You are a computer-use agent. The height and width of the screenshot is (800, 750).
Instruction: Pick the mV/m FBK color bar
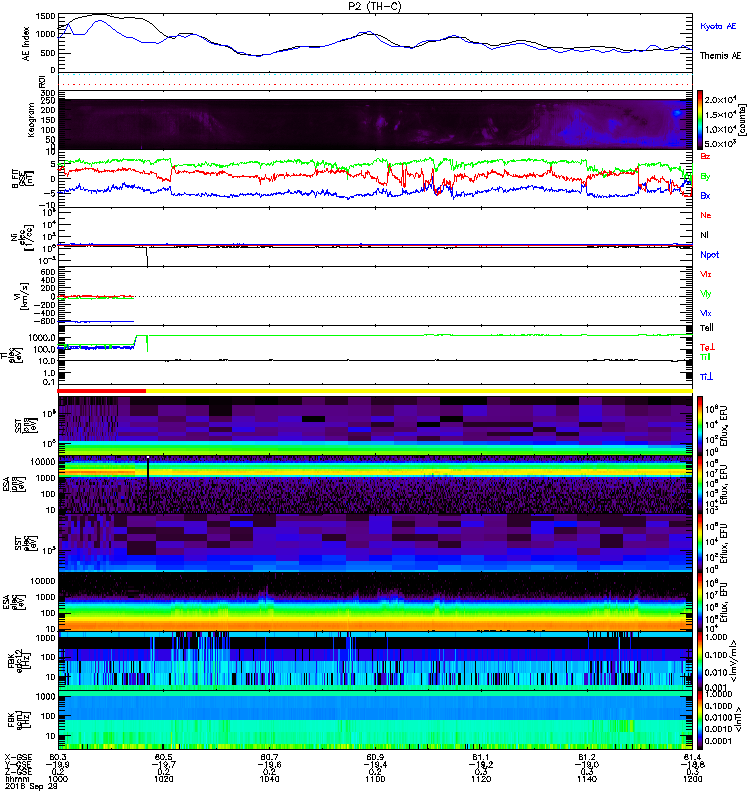700,661
